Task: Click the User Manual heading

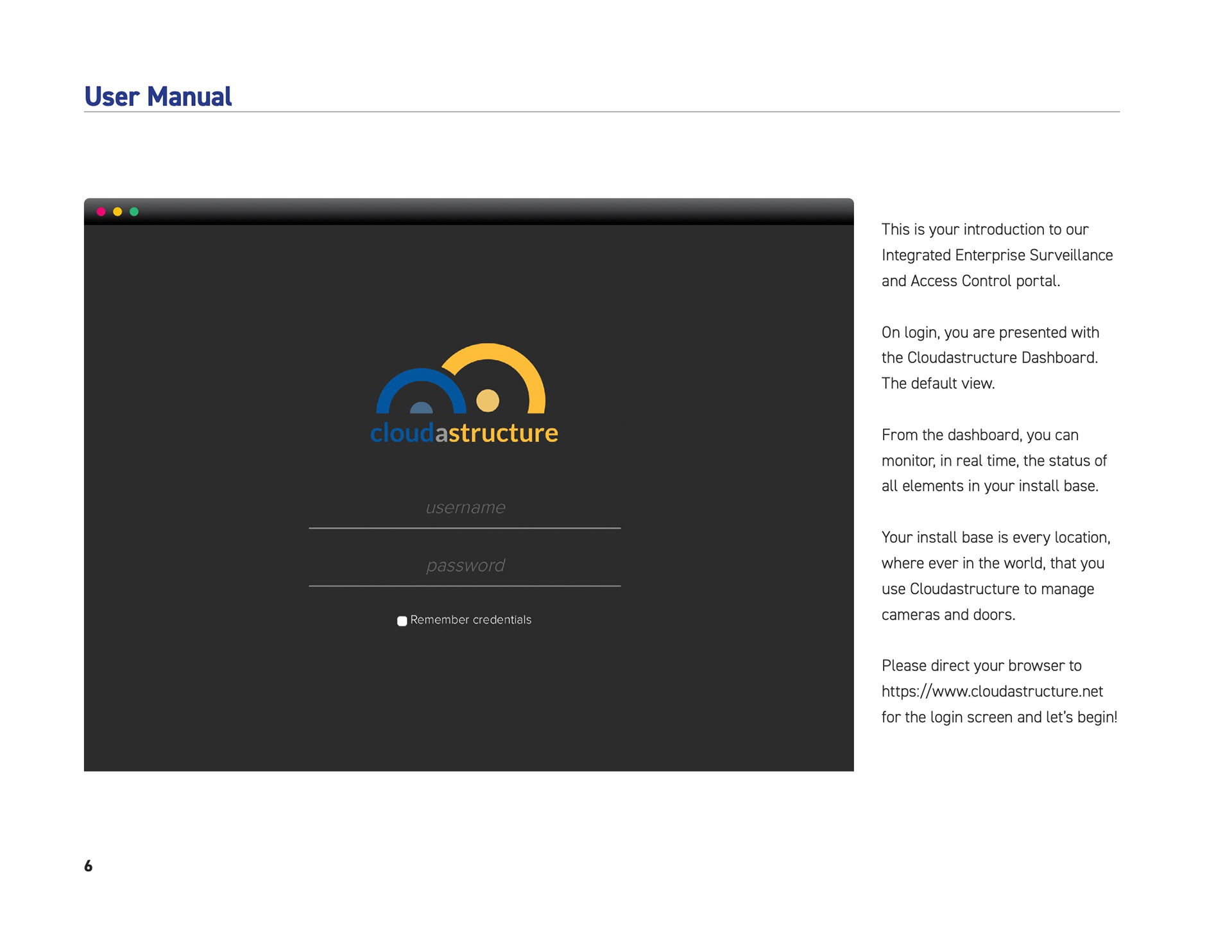Action: click(158, 96)
